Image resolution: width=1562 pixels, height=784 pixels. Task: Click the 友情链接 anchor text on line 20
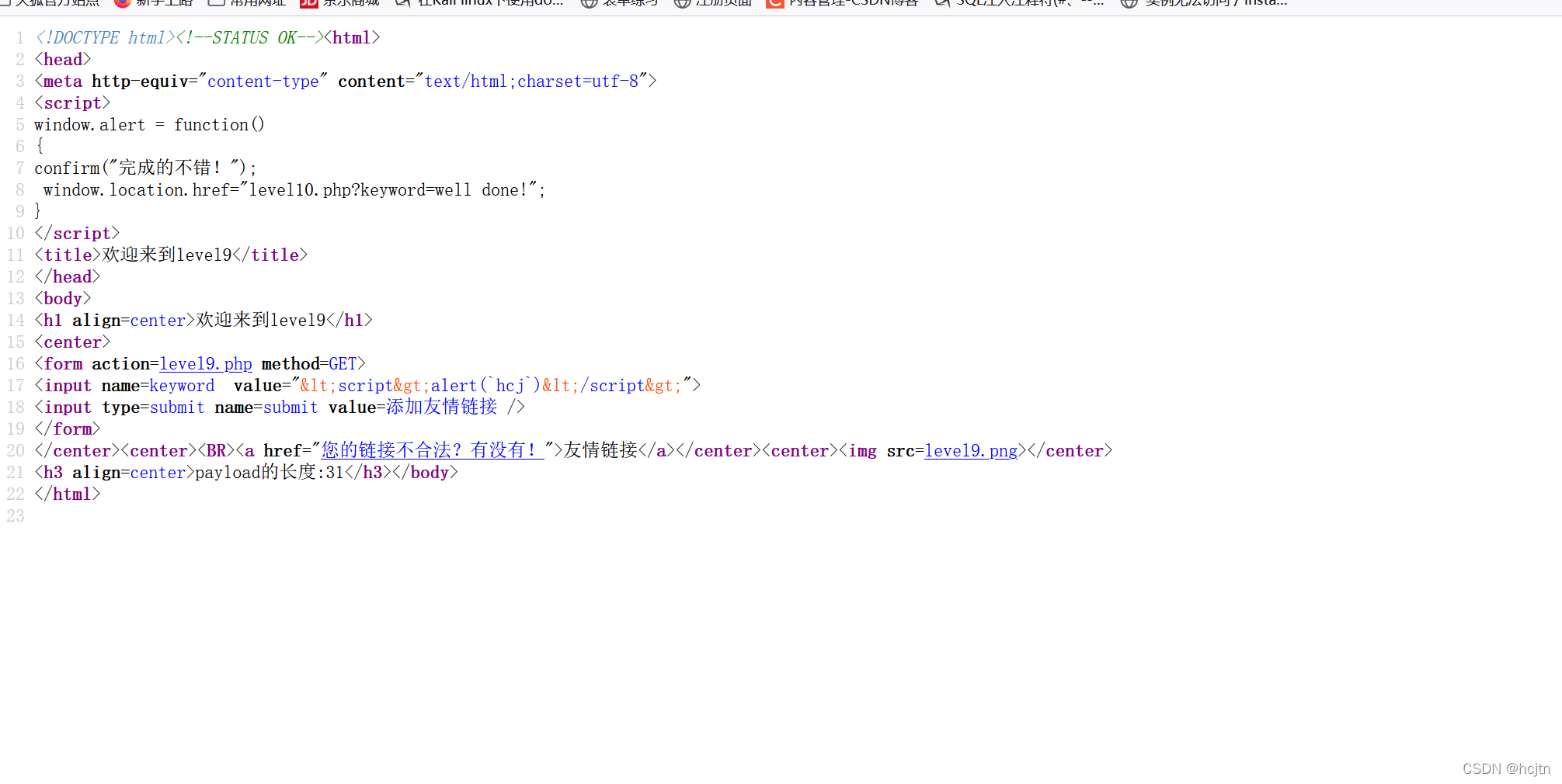coord(600,450)
